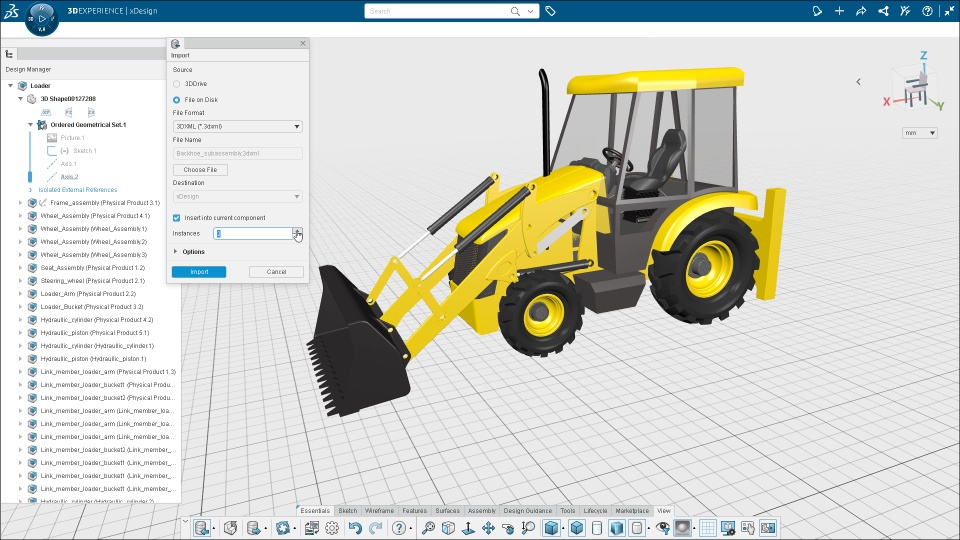Click the collapse arrow near view triad

(858, 81)
